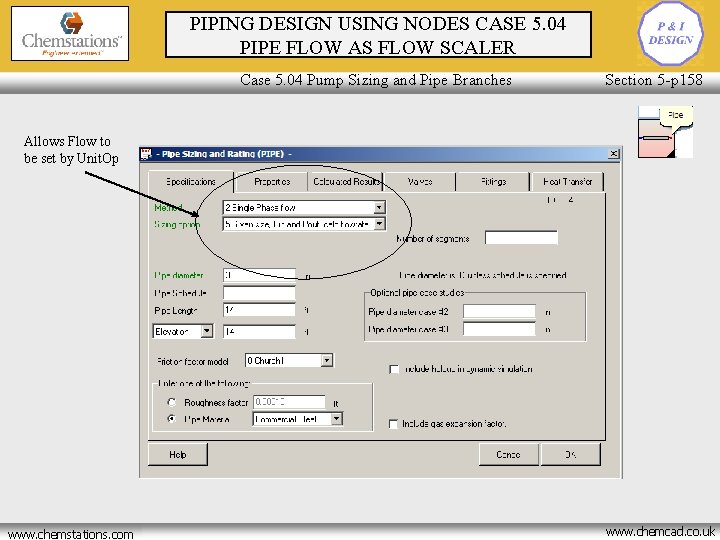Click the dialog title bar icon

point(146,154)
